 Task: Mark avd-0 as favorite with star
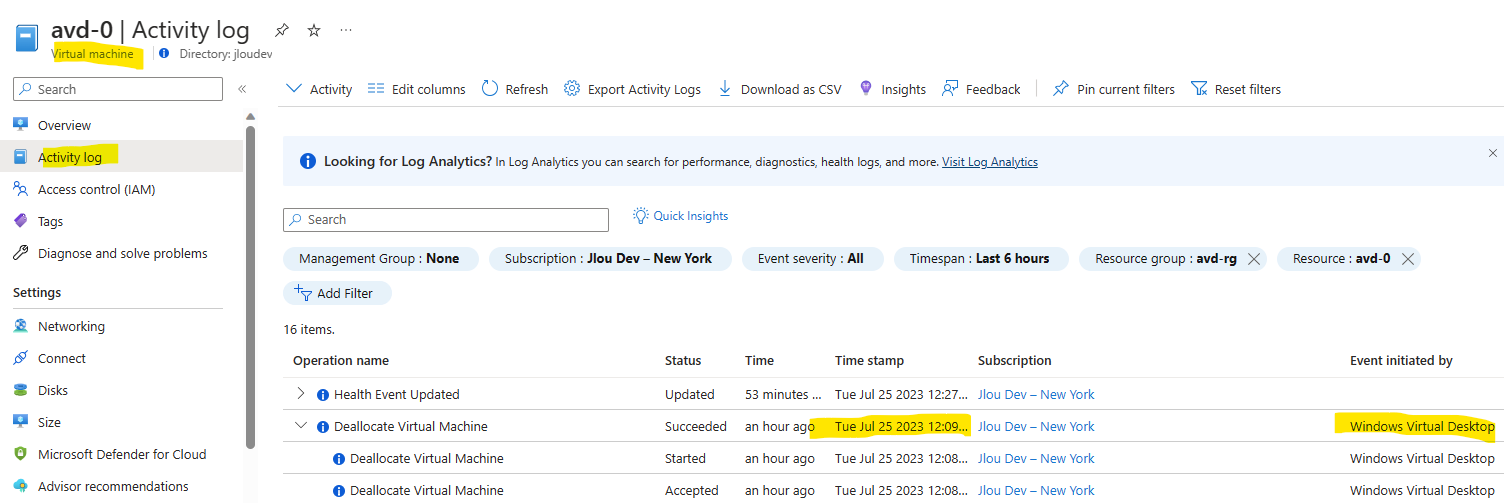pos(314,30)
